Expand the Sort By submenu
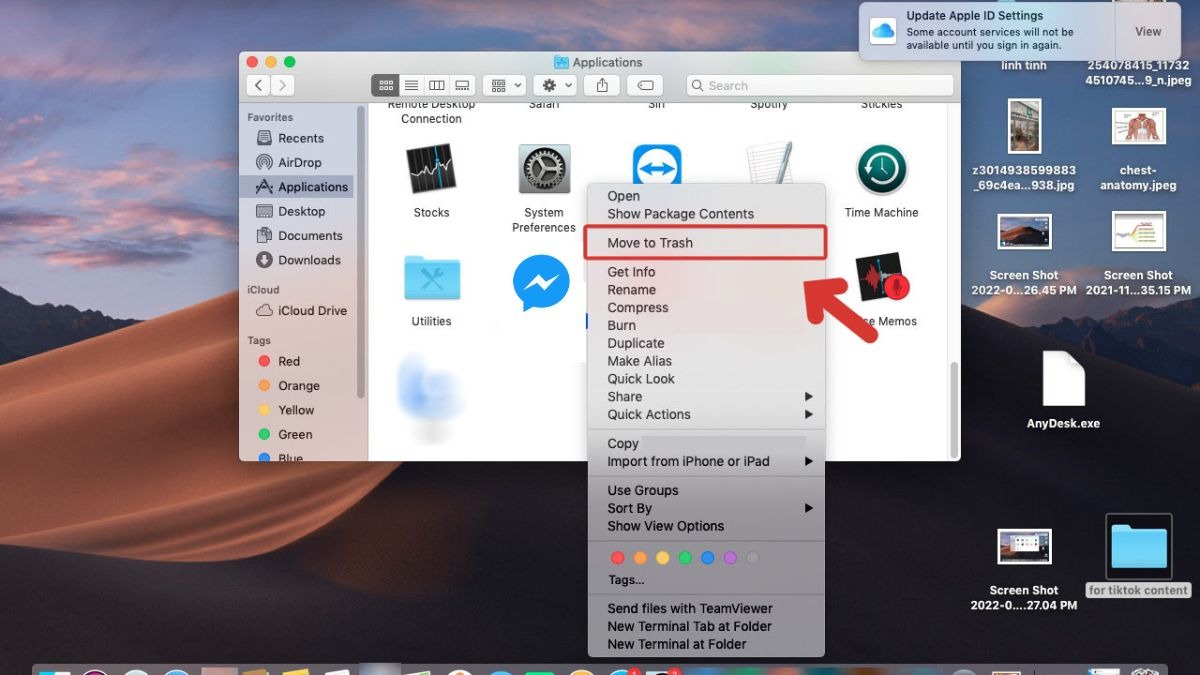This screenshot has height=675, width=1200. (706, 508)
